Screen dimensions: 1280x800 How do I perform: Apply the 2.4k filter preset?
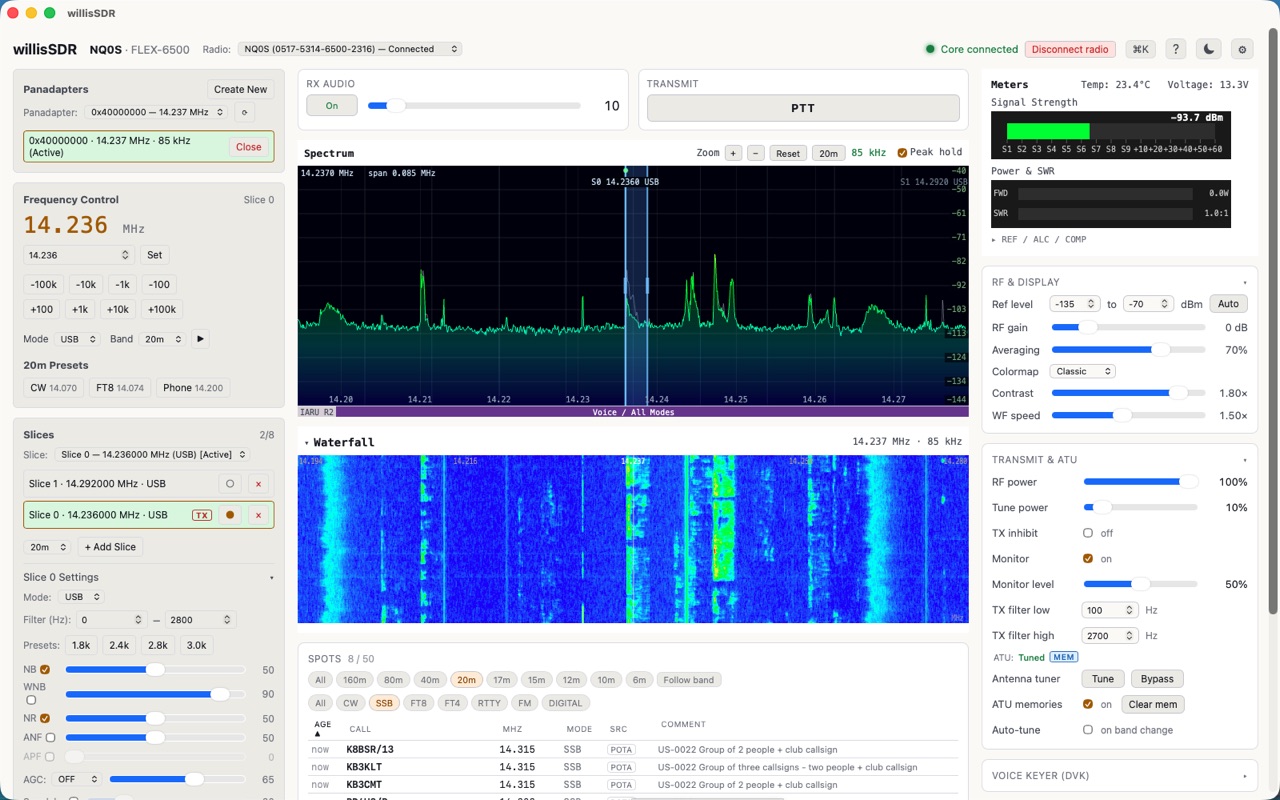pyautogui.click(x=119, y=645)
